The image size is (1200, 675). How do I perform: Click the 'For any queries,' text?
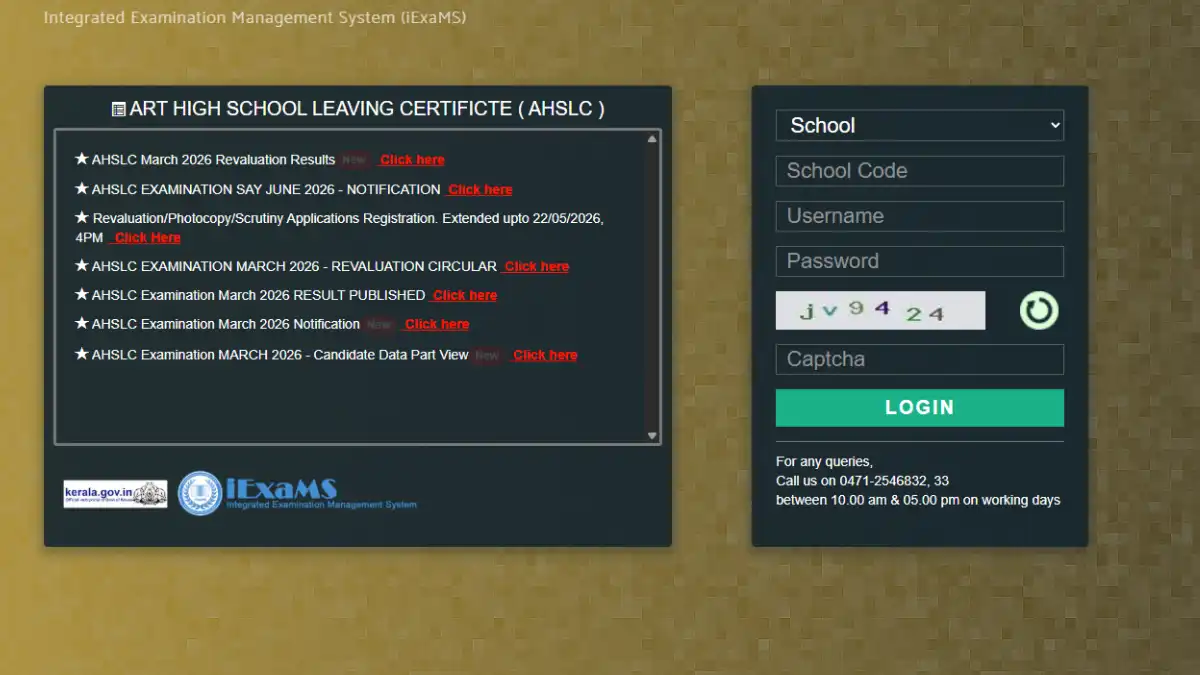(824, 462)
